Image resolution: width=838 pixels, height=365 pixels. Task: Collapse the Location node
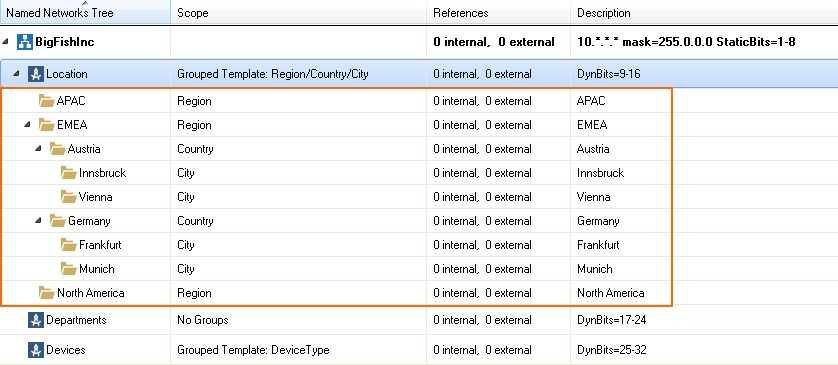tap(16, 74)
